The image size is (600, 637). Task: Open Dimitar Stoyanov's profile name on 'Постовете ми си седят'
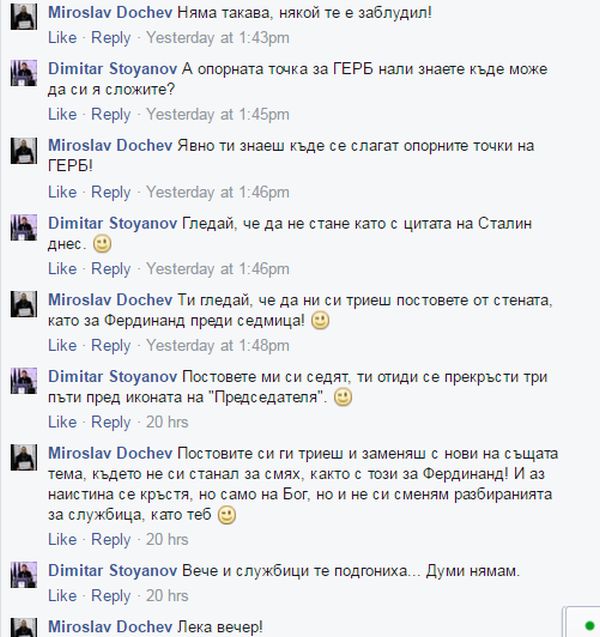tap(113, 377)
